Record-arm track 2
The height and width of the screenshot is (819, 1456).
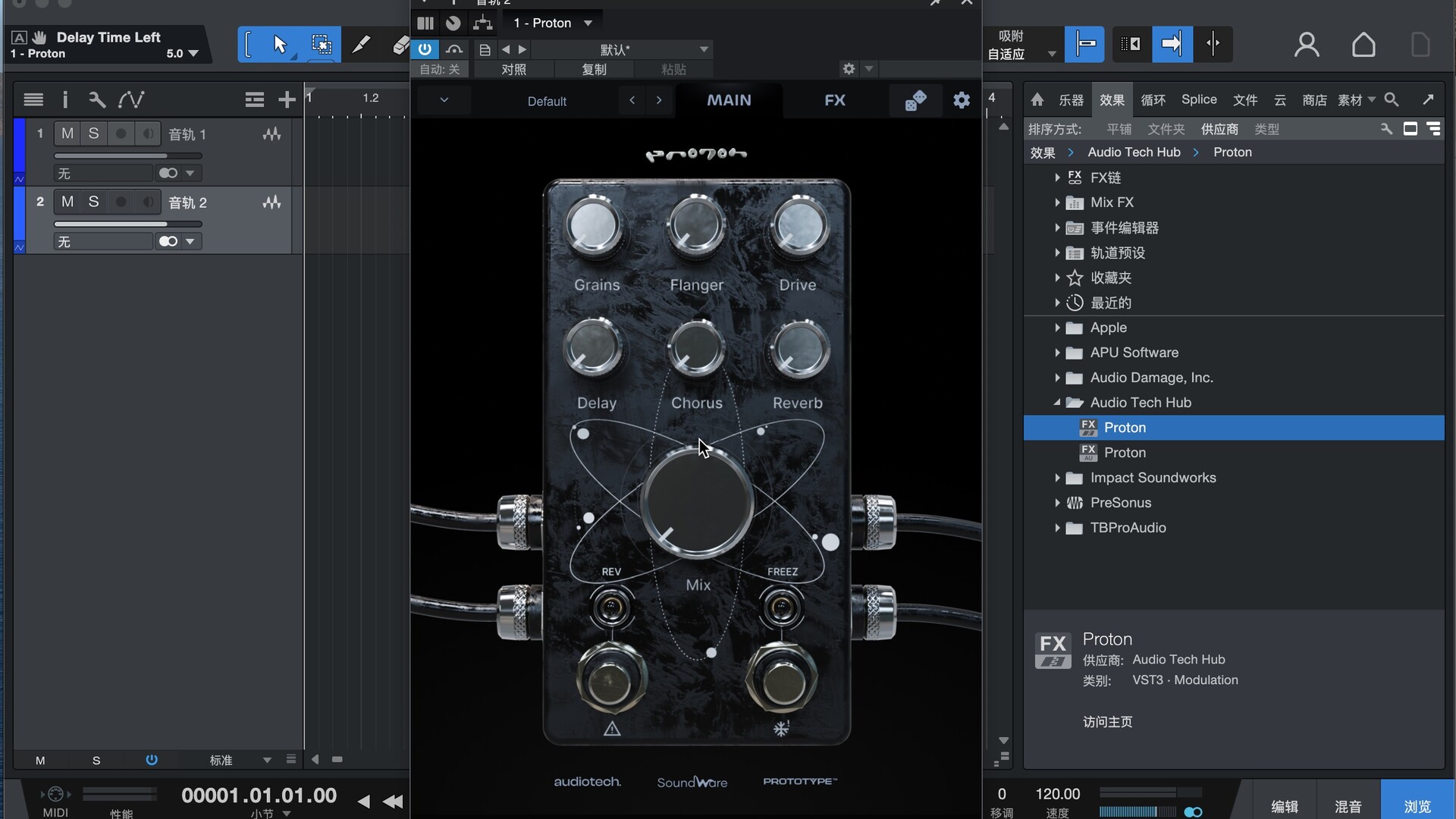(121, 202)
